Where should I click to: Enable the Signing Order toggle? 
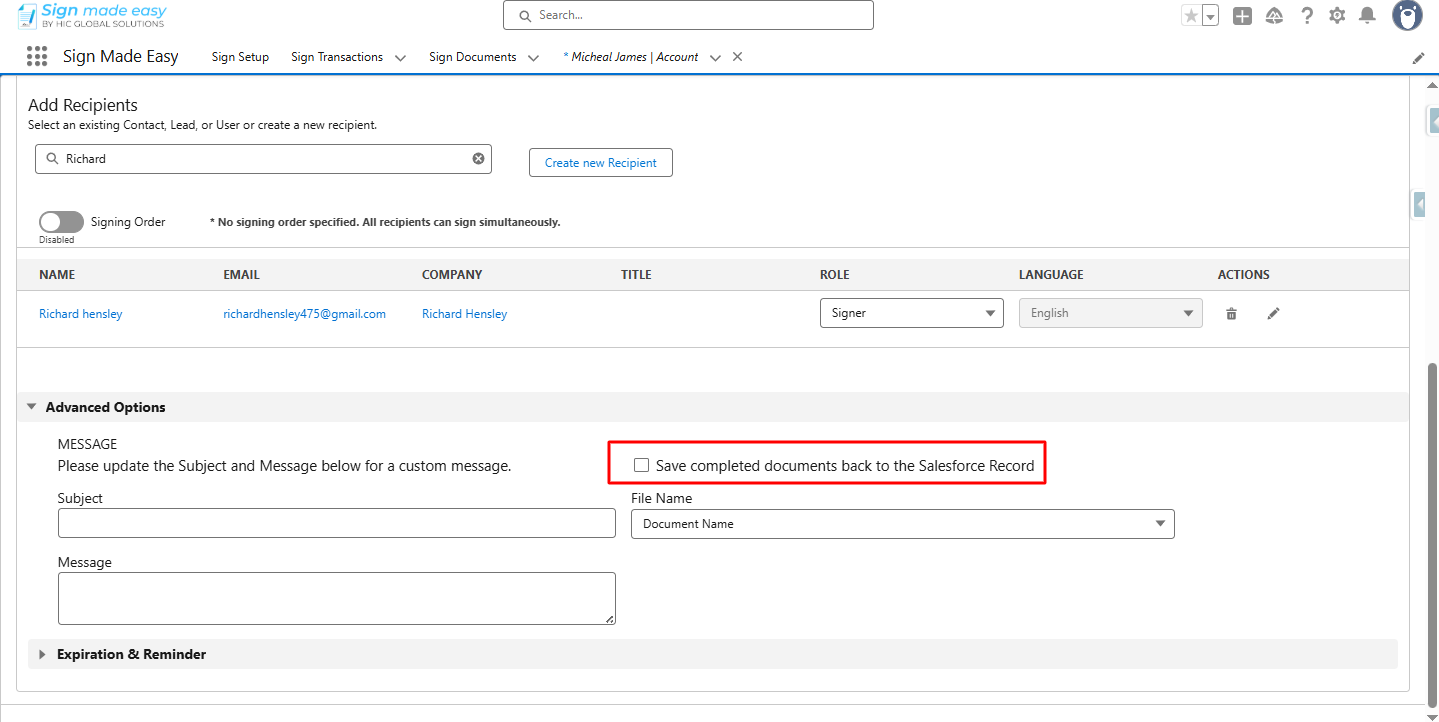pos(61,222)
